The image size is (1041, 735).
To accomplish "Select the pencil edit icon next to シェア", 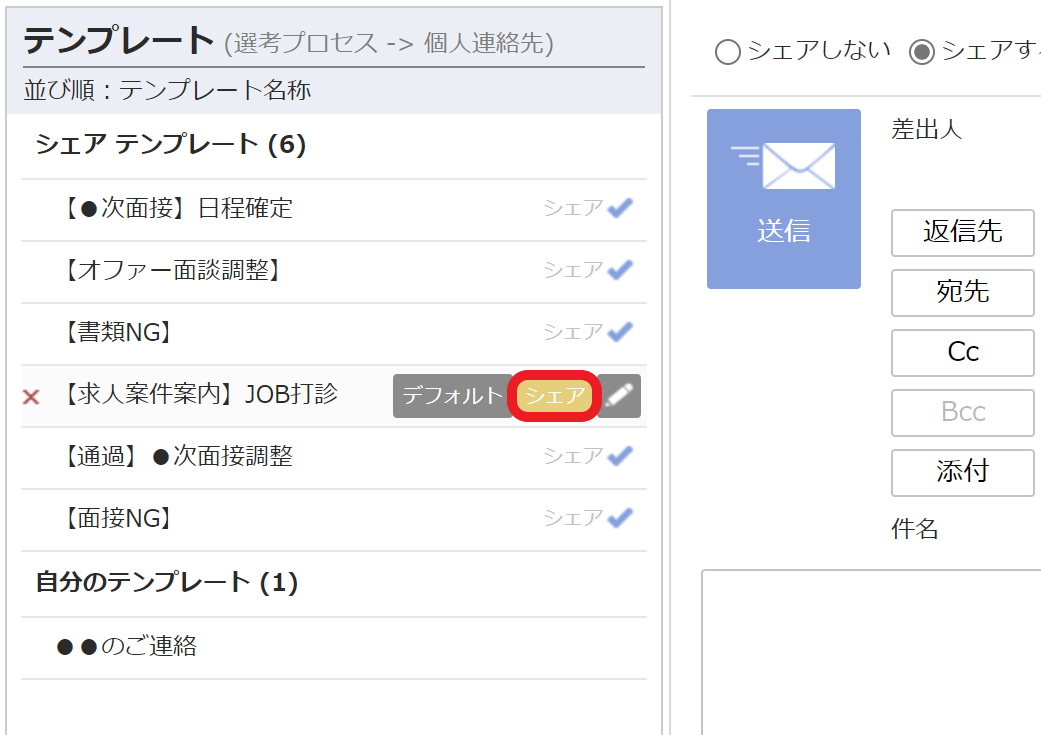I will [620, 396].
